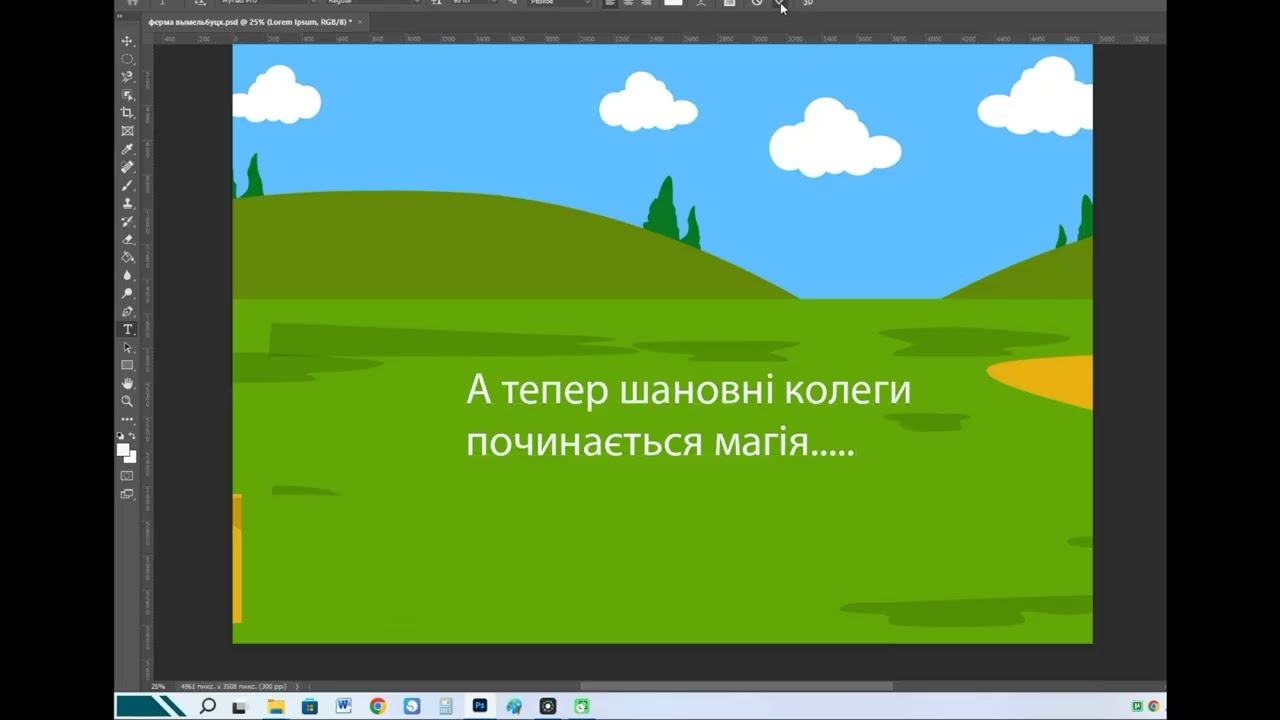Open Task View from the taskbar

240,707
